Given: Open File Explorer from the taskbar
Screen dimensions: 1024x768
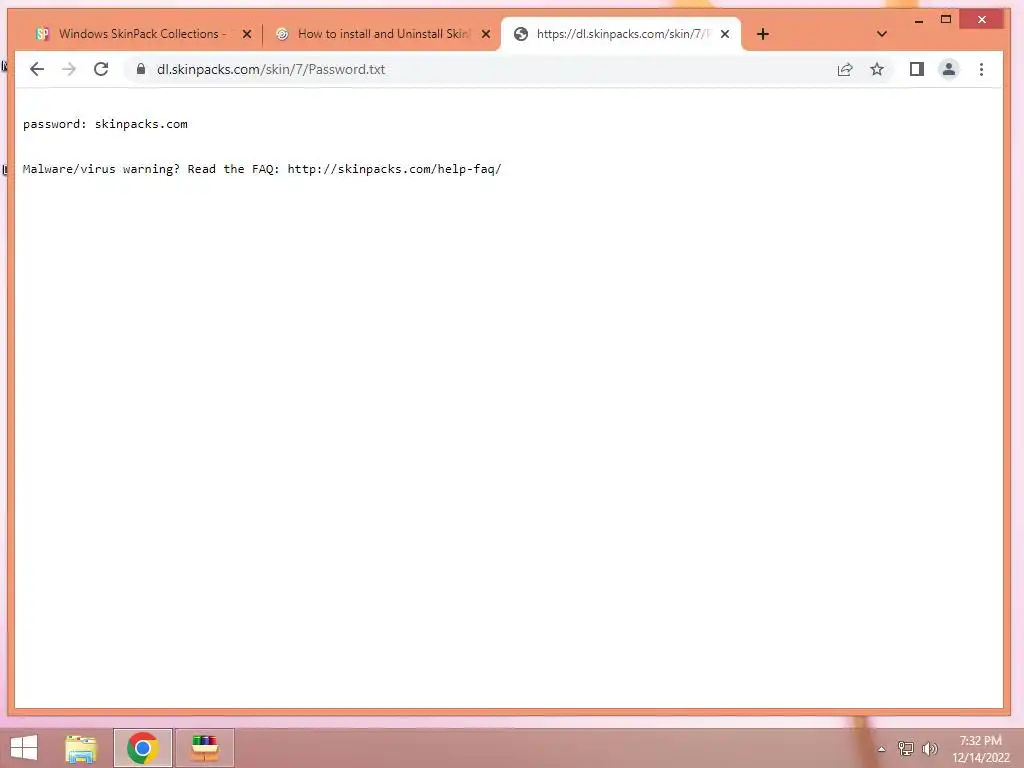Looking at the screenshot, I should (x=81, y=748).
